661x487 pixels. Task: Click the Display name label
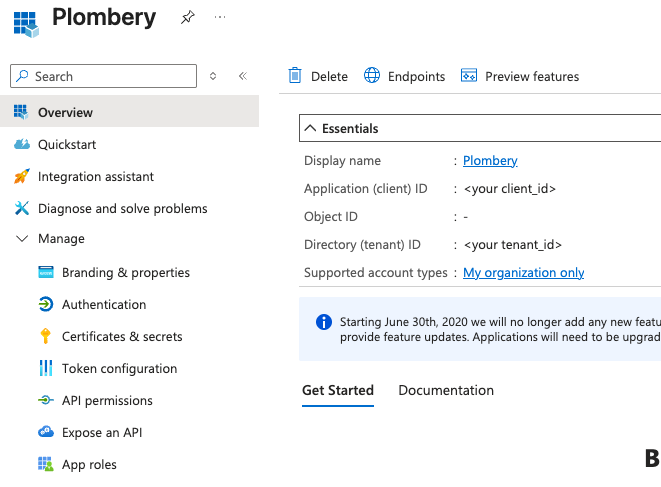coord(342,161)
